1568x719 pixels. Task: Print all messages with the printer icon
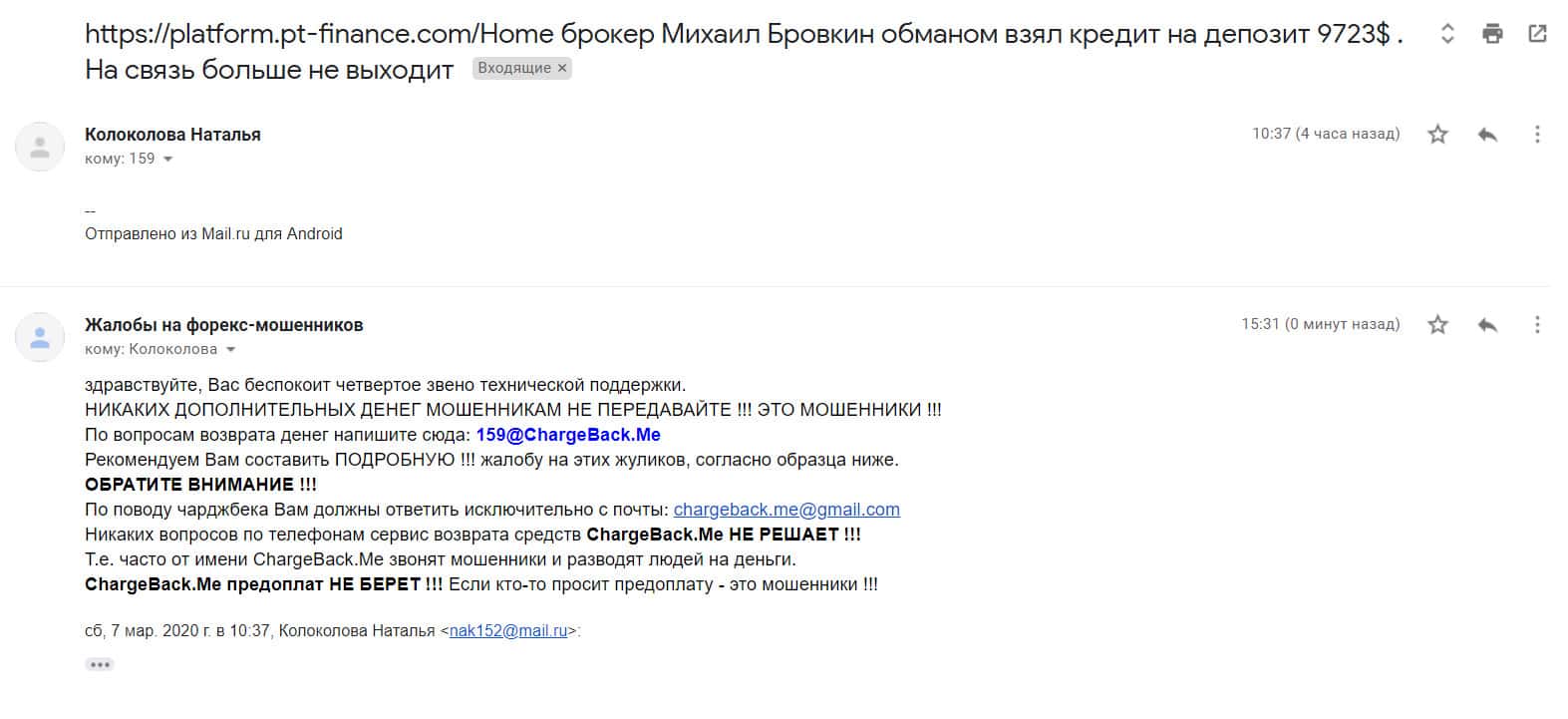click(1492, 34)
